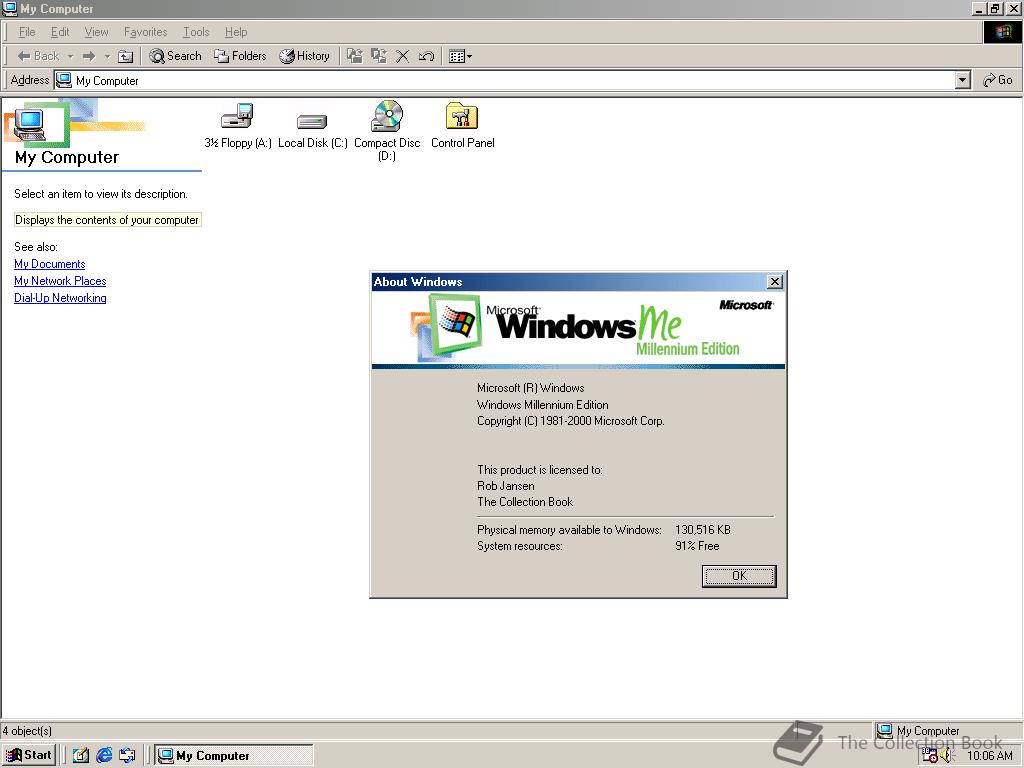
Task: Click the volume speaker tray icon
Action: (x=948, y=756)
